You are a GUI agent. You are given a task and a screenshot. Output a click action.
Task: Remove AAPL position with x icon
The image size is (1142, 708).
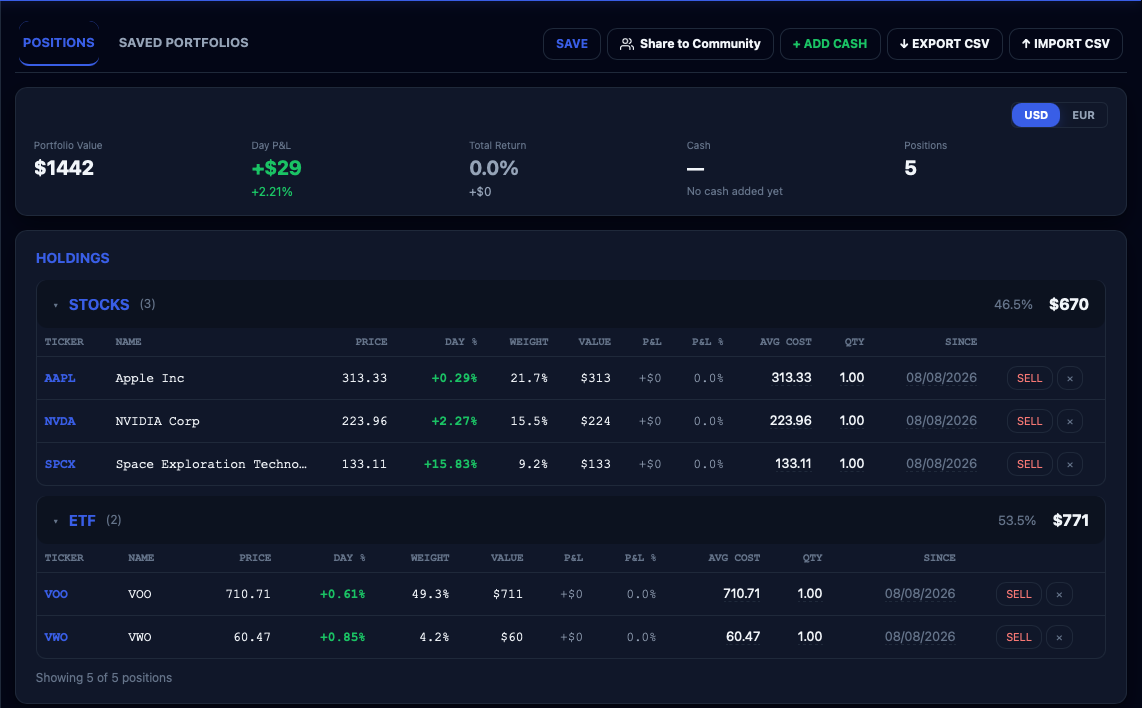pos(1069,378)
